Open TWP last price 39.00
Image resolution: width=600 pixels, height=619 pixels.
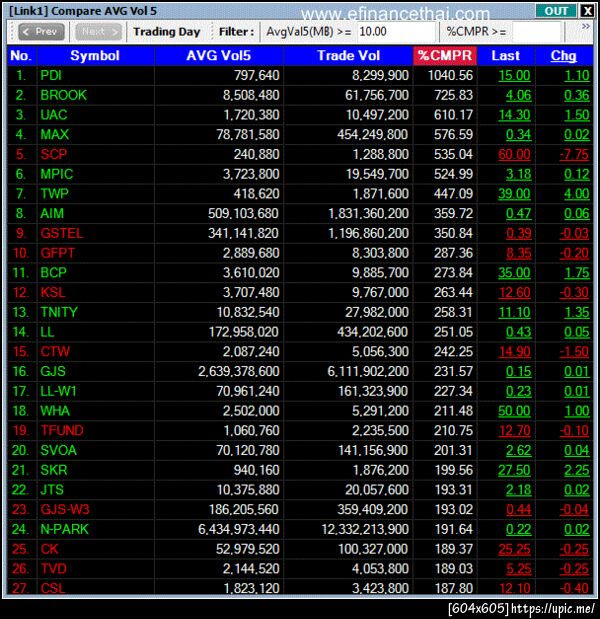514,194
